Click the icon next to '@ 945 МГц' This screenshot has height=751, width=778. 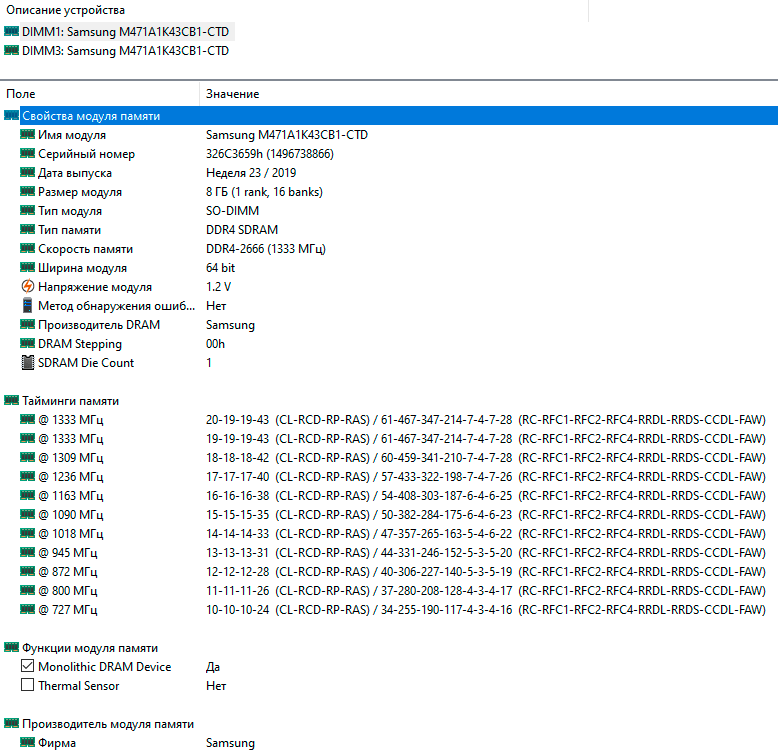27,552
